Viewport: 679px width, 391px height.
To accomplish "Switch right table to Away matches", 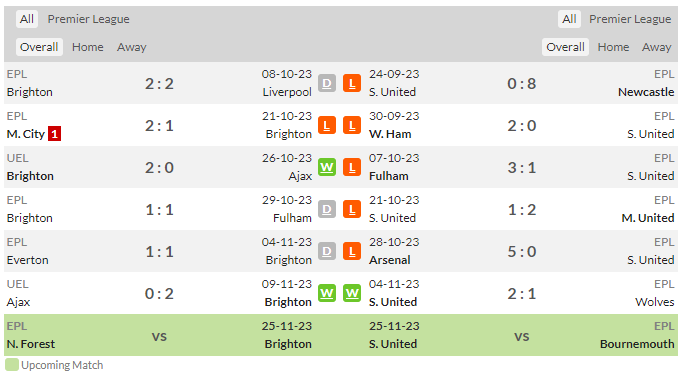I will [x=656, y=47].
